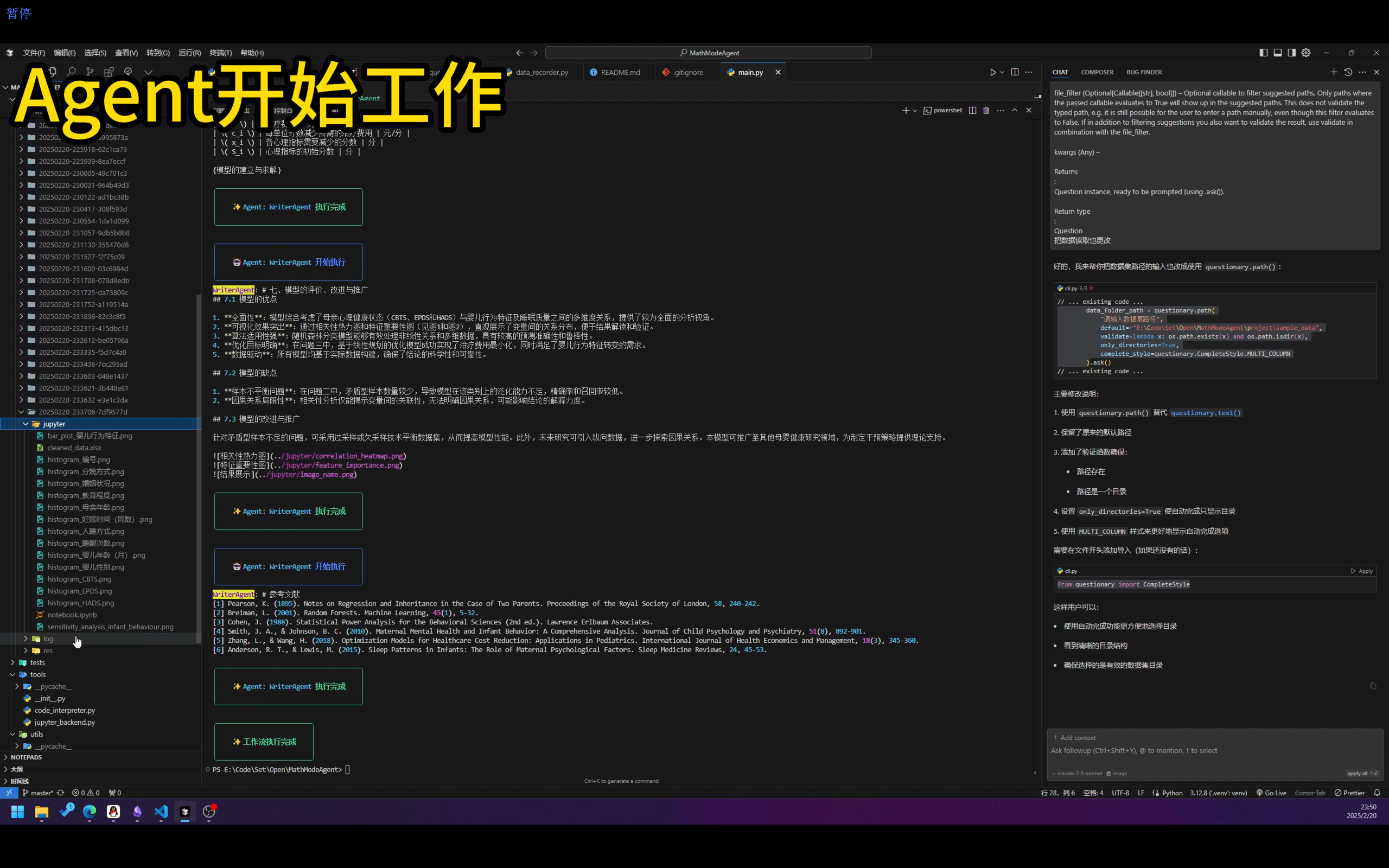
Task: Open the new terminal dropdown chevron
Action: click(x=915, y=110)
